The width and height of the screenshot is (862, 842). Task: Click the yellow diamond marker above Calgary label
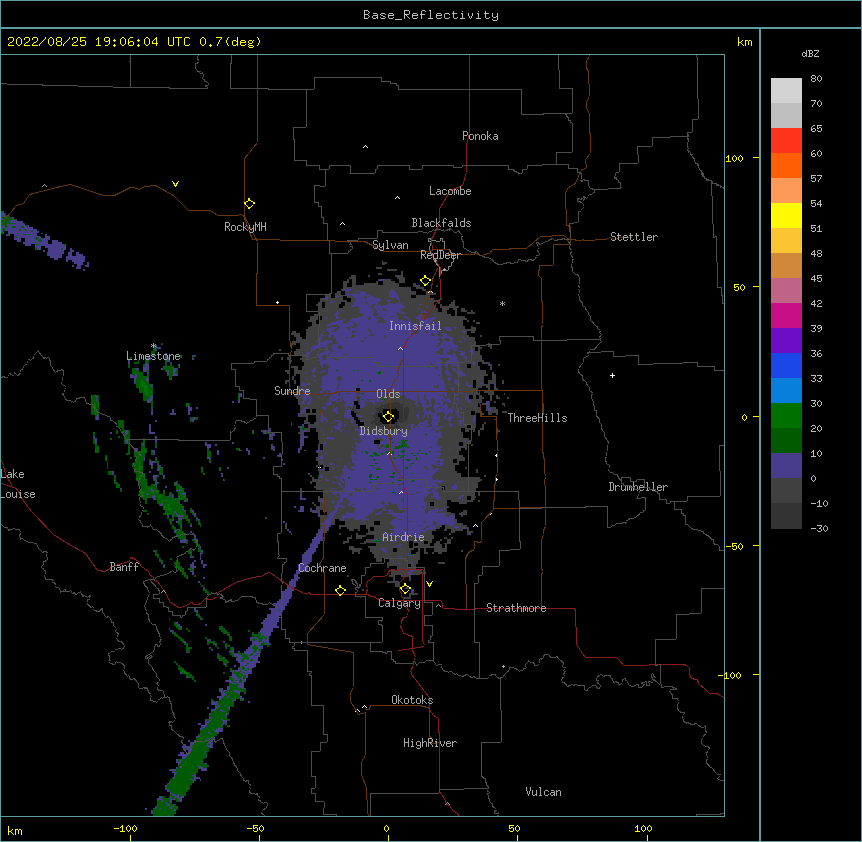click(x=405, y=589)
